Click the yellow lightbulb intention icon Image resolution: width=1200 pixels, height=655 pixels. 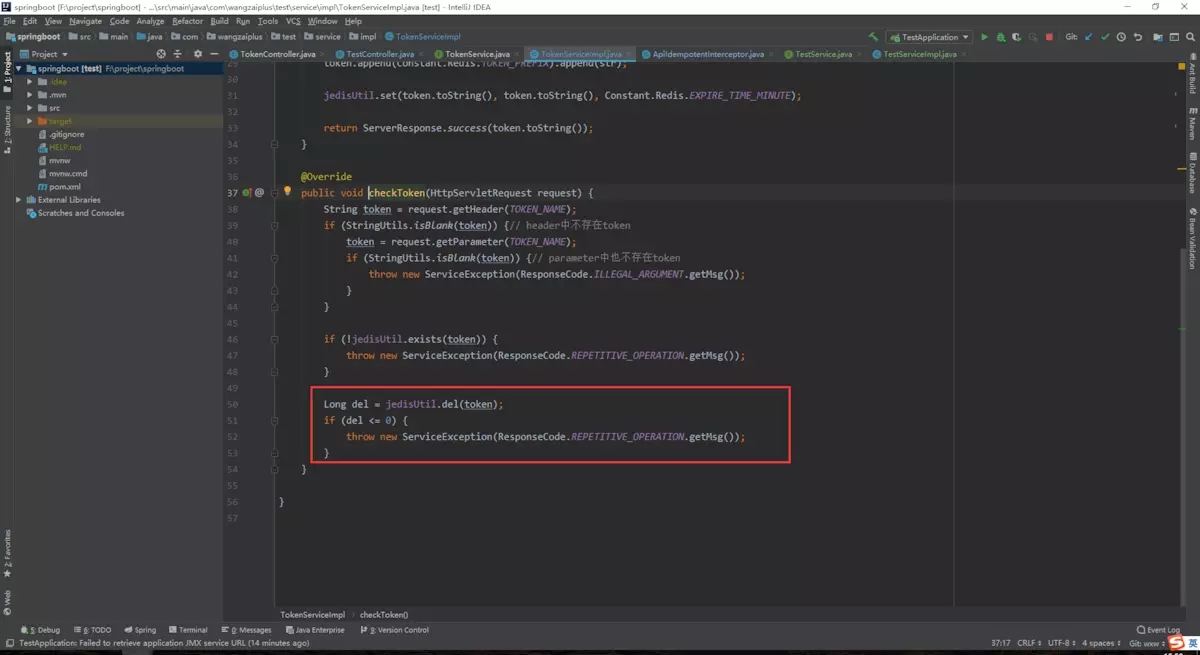pos(287,191)
